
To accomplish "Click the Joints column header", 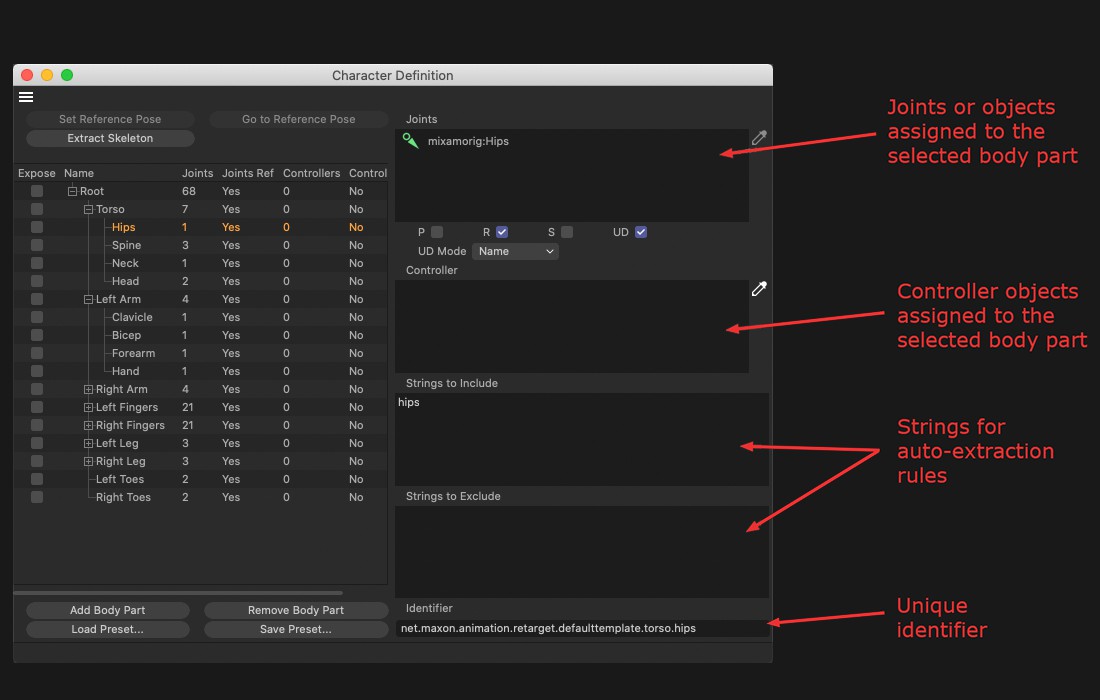I will (197, 173).
